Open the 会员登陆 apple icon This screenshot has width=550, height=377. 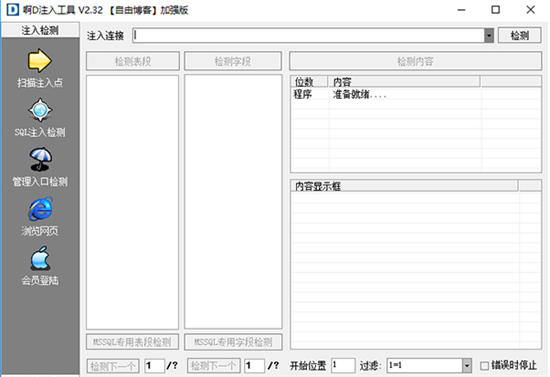pyautogui.click(x=40, y=258)
